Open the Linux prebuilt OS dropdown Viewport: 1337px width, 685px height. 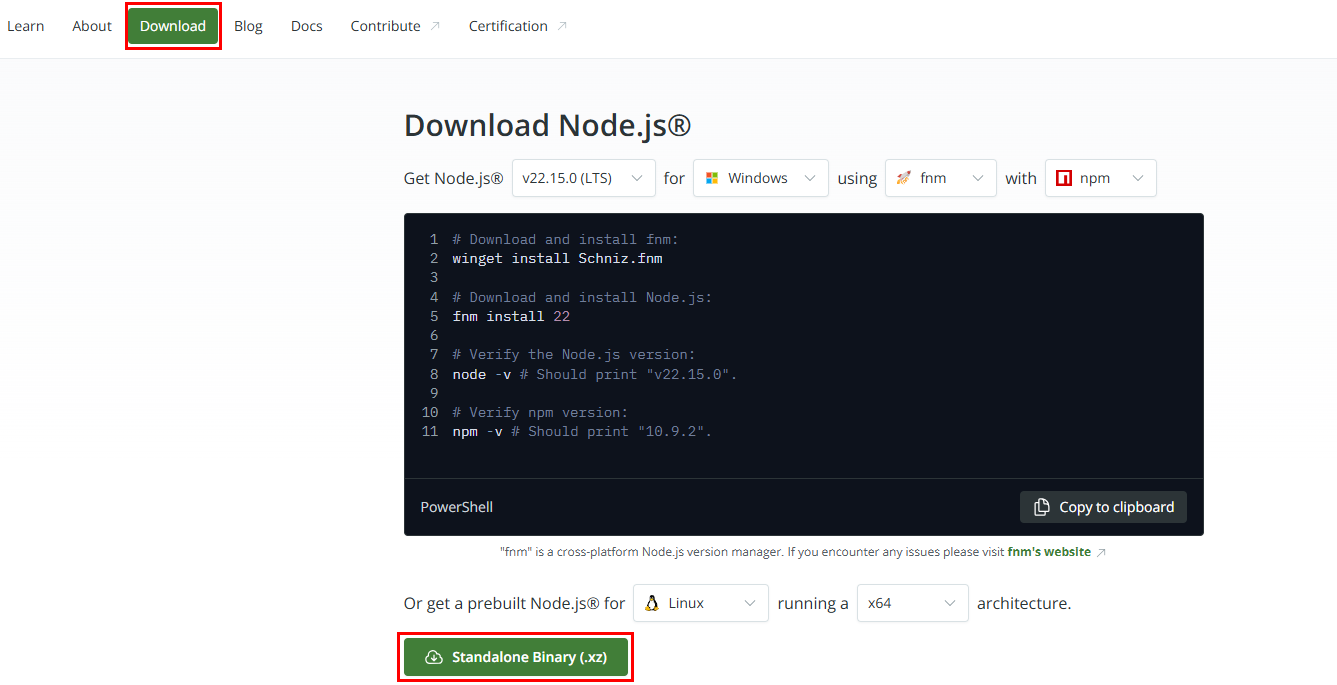pyautogui.click(x=701, y=603)
